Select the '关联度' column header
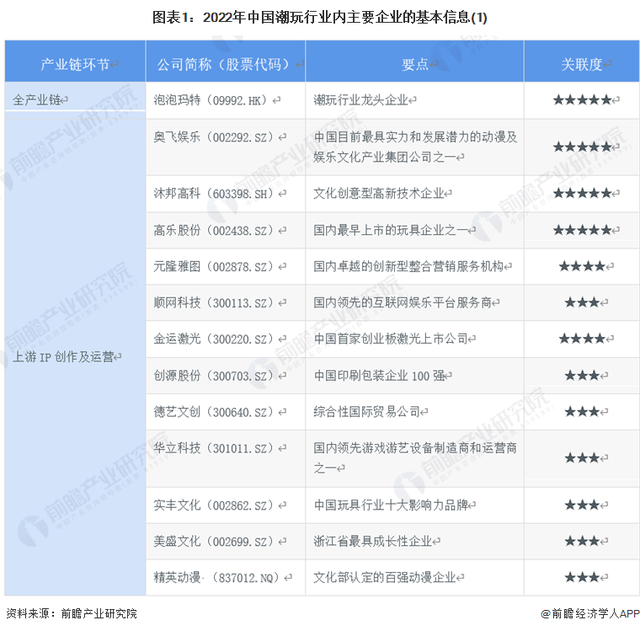This screenshot has width=640, height=631. point(582,61)
